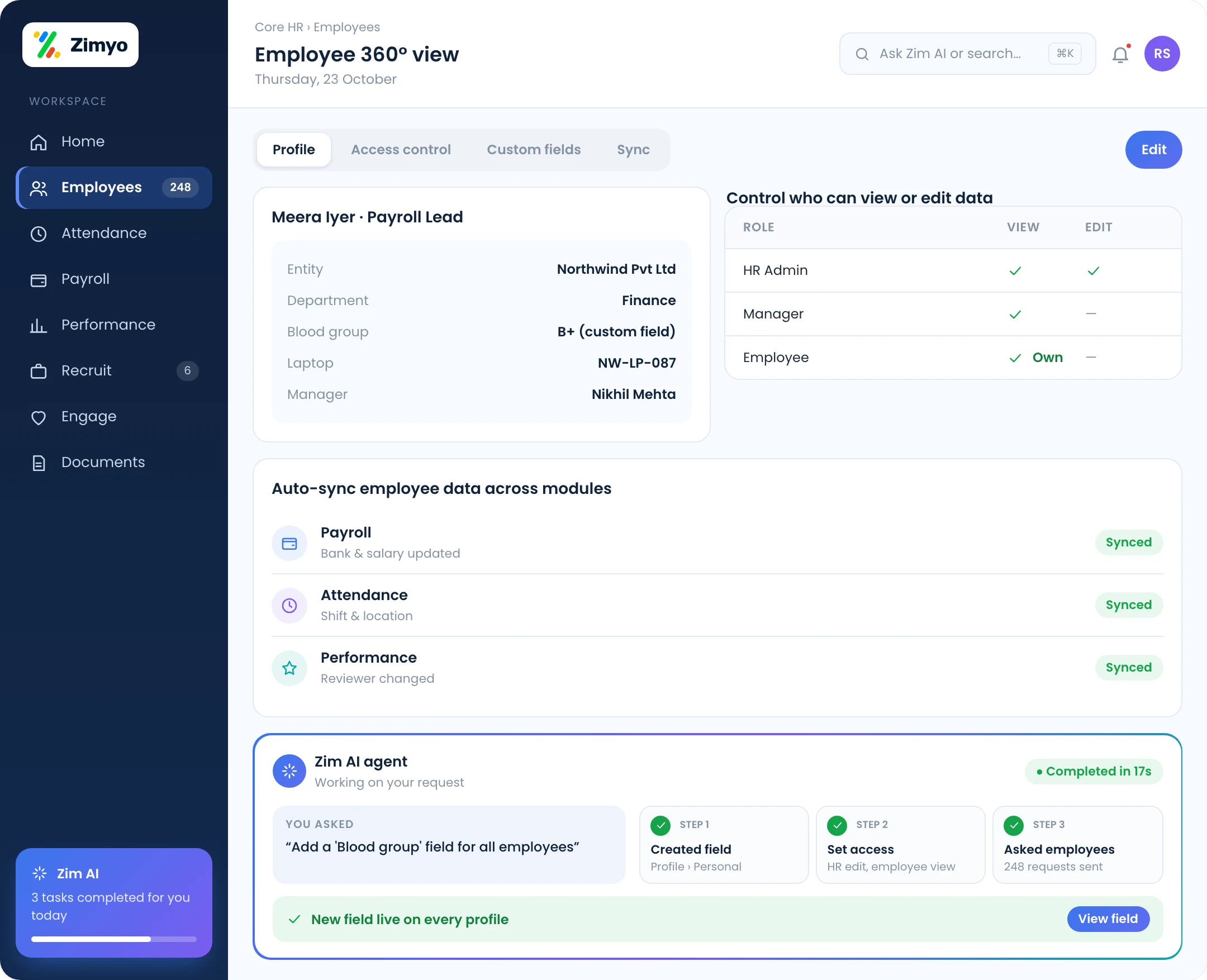Click the Employees breadcrumb link
Viewport: 1207px width, 980px height.
[346, 27]
